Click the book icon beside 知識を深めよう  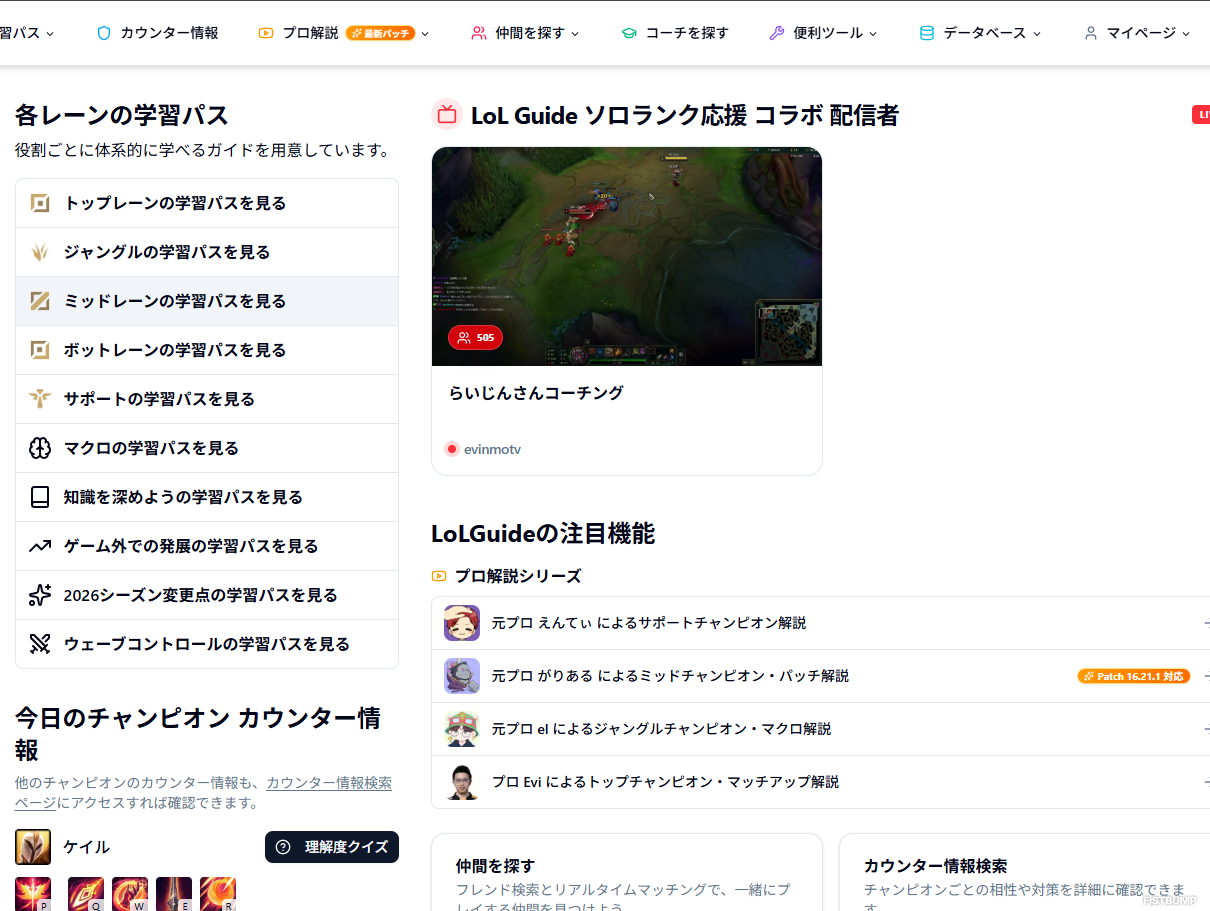click(x=40, y=497)
